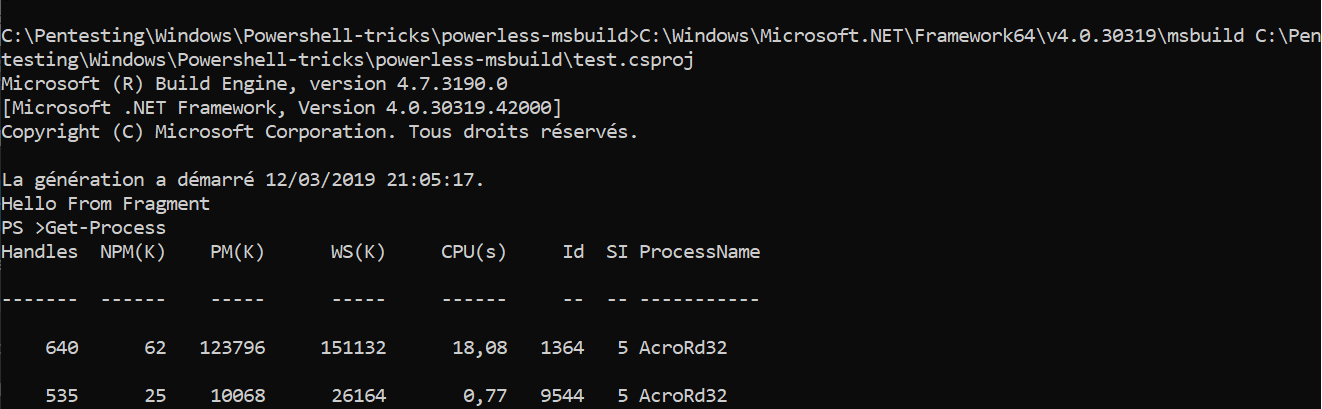Click the .NET Framework version line
This screenshot has width=1322, height=409.
pos(282,108)
